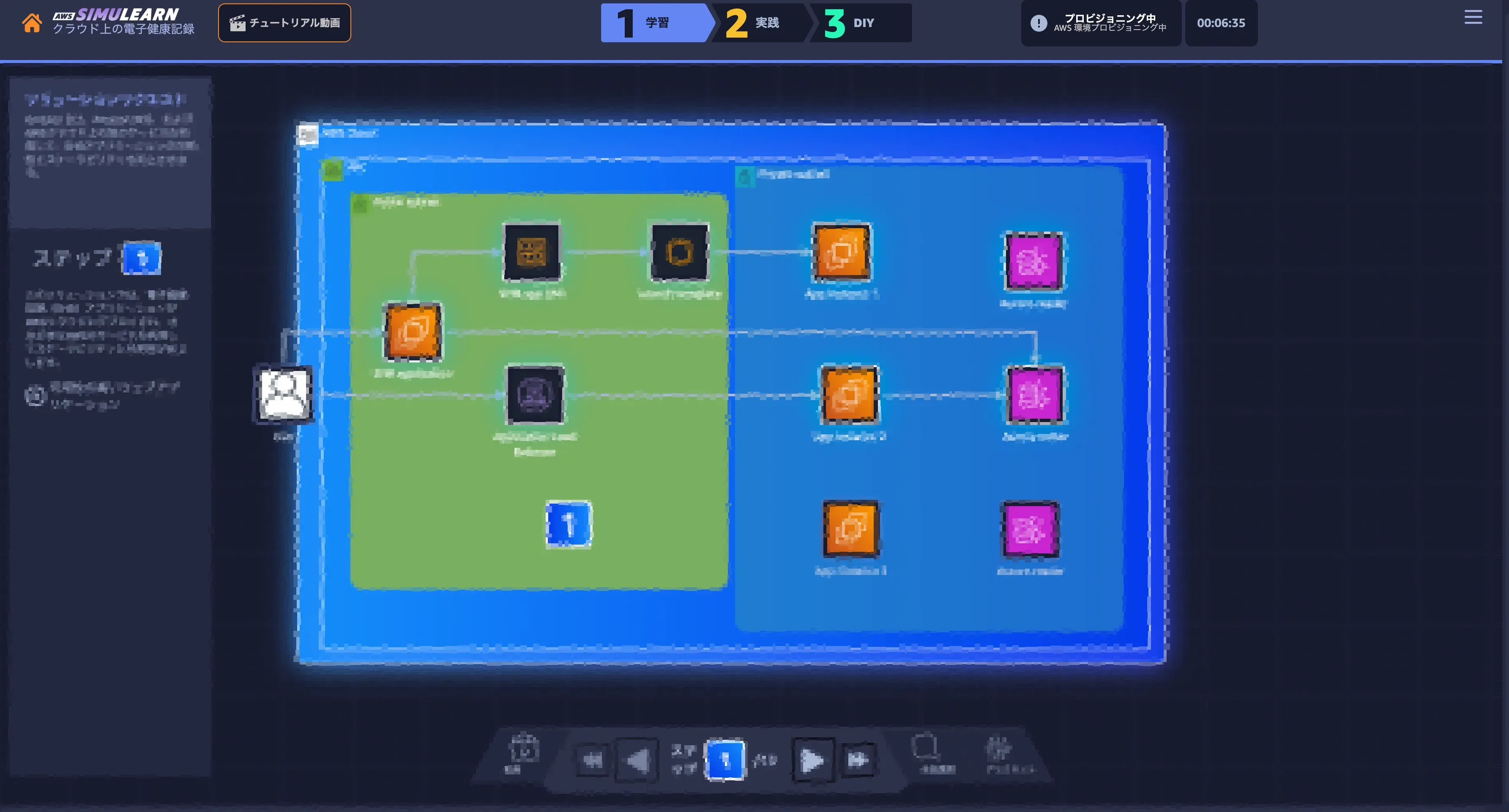
Task: Select the Aurora reader icon beside App instance 1
Action: (1034, 261)
